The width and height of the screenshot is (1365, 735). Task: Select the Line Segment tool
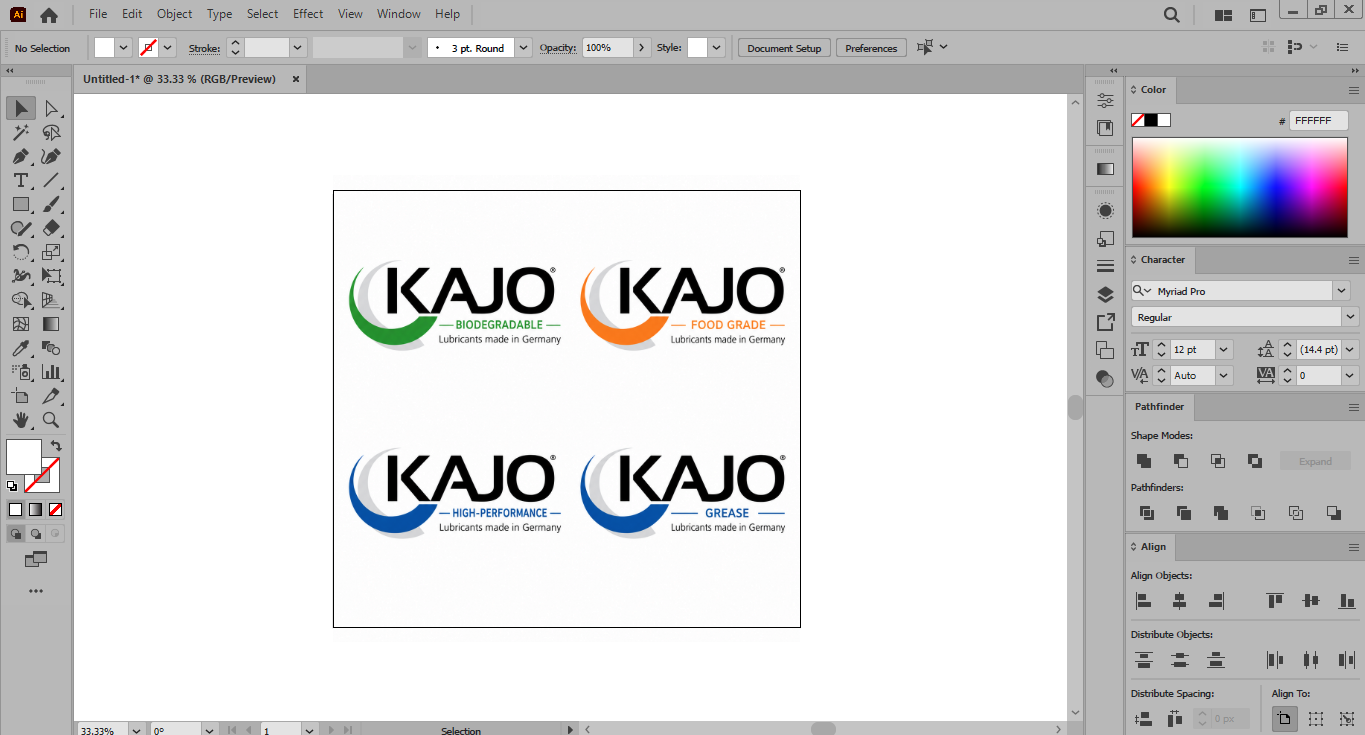click(x=51, y=180)
